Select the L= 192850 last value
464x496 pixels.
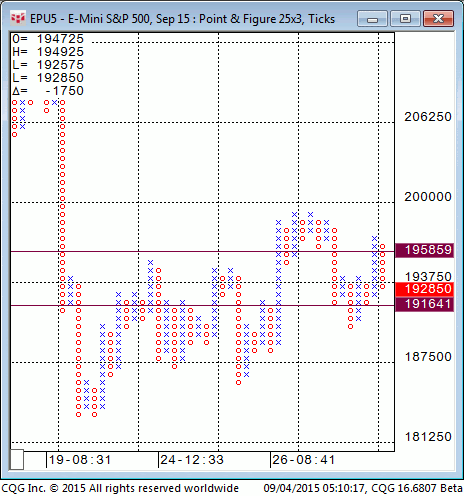click(x=48, y=78)
